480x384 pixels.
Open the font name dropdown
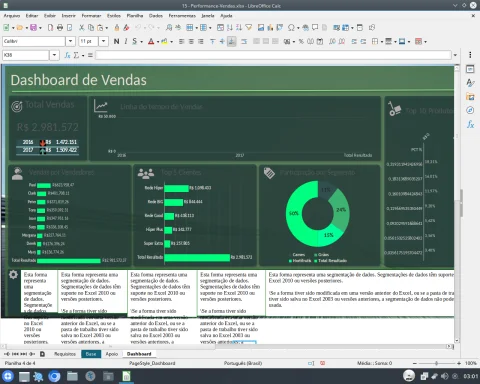pyautogui.click(x=70, y=41)
